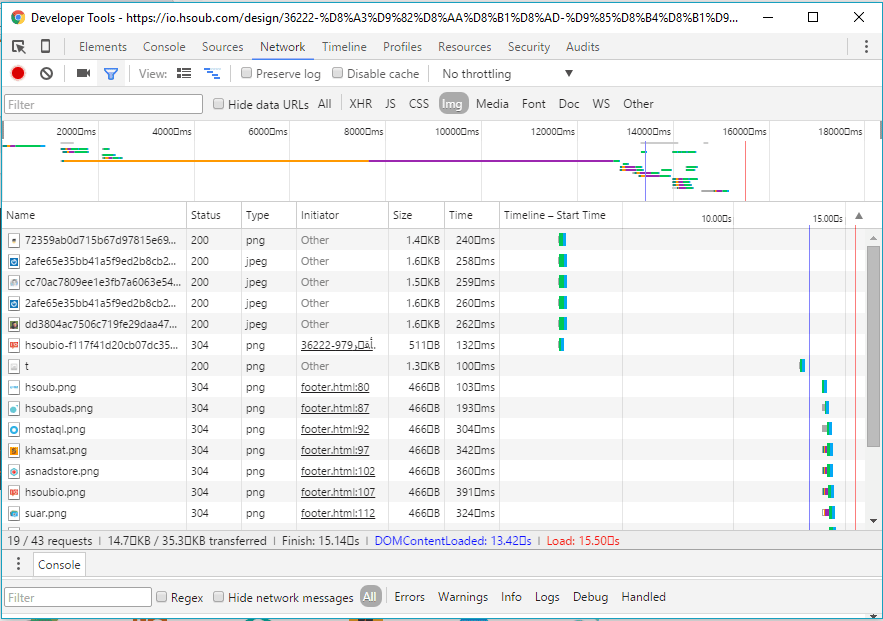Open the DevTools three-dot customize menu
The image size is (883, 621).
click(x=866, y=47)
